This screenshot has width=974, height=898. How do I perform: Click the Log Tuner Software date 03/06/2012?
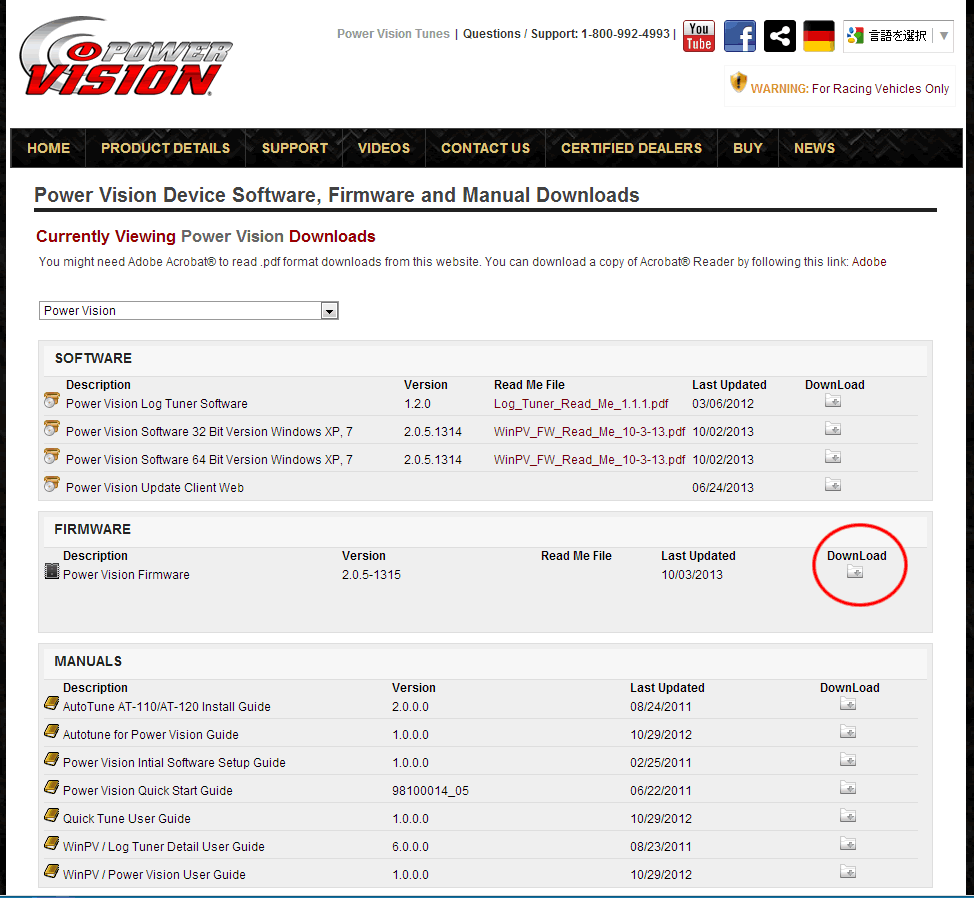point(723,404)
